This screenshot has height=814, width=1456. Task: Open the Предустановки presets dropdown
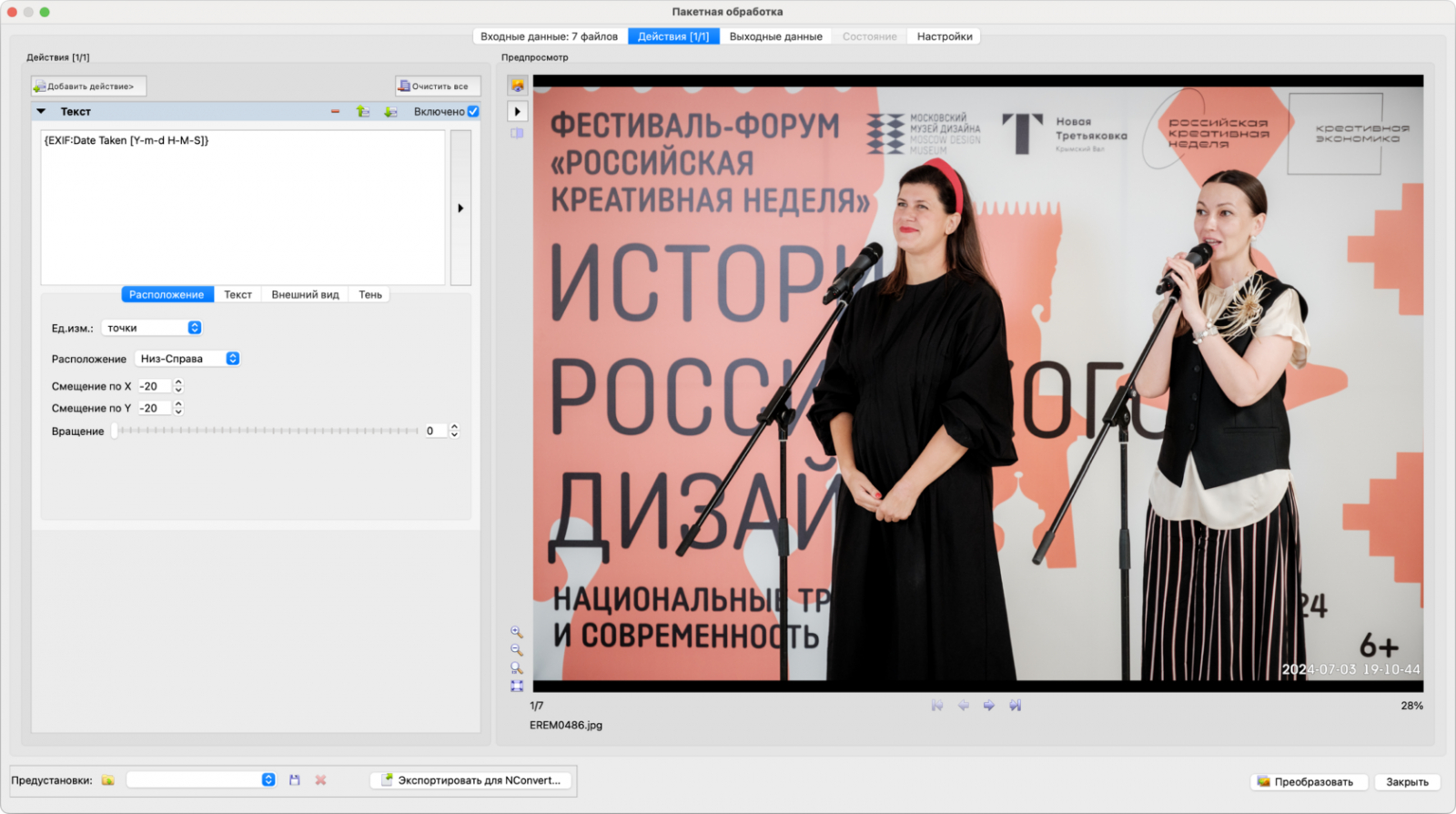[x=201, y=780]
